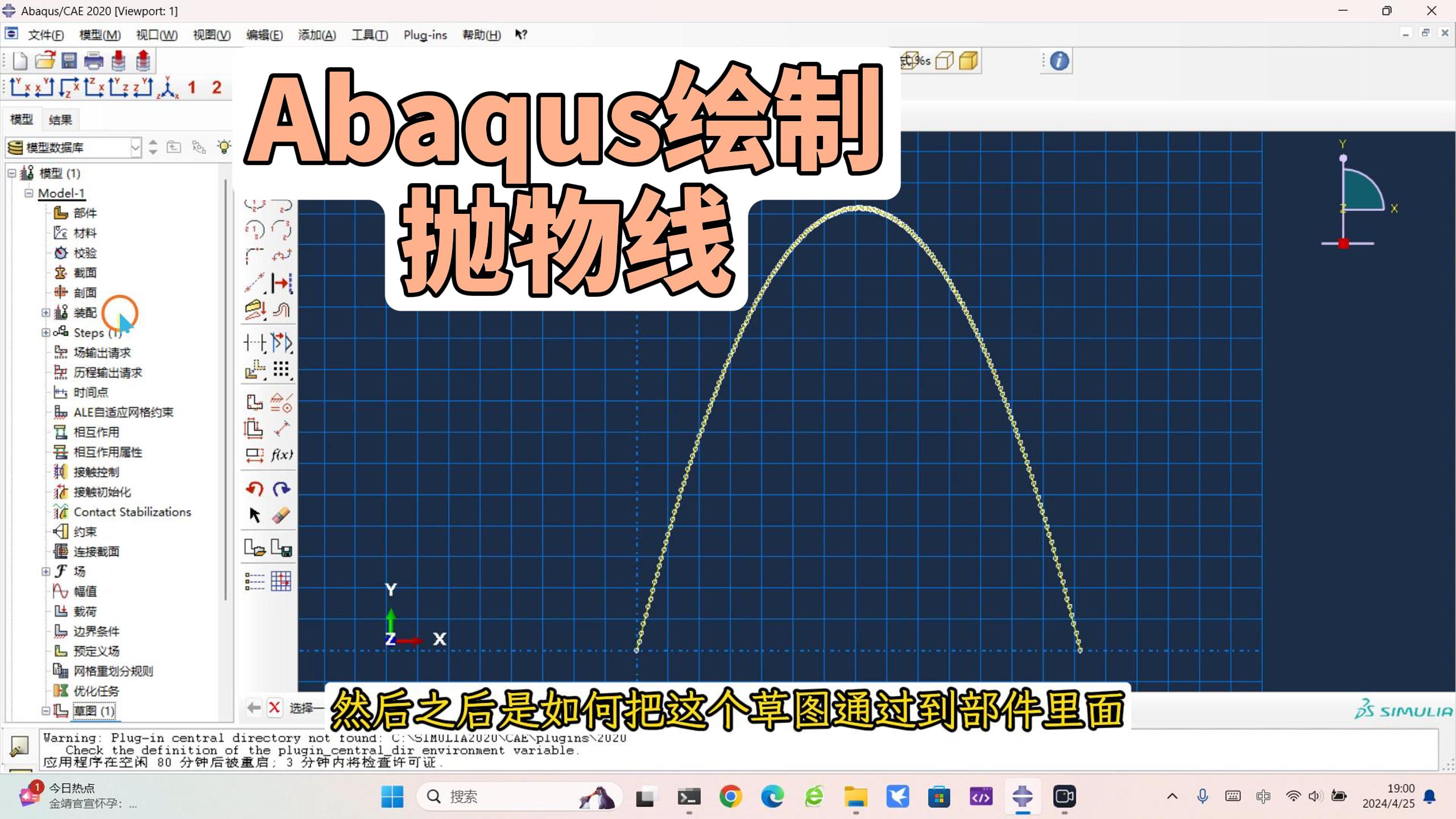Click the information query icon
The width and height of the screenshot is (1456, 819).
[x=1059, y=61]
